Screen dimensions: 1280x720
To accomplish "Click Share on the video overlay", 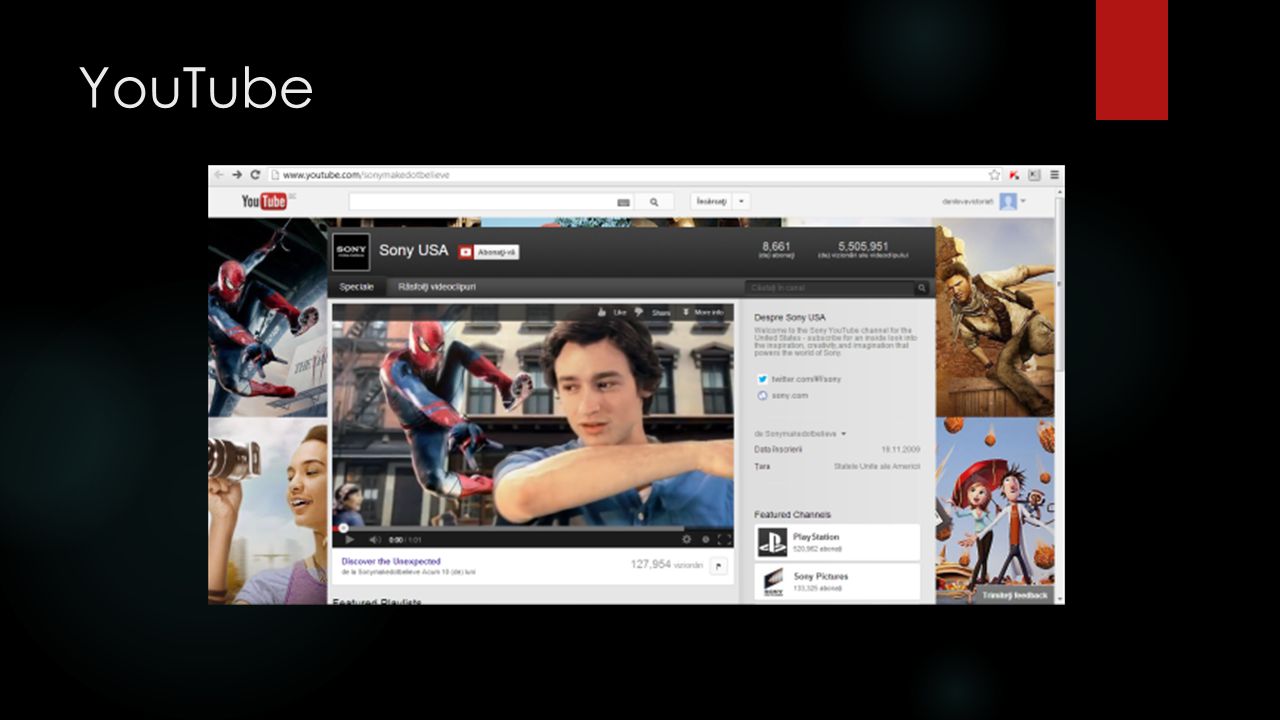I will pos(661,313).
